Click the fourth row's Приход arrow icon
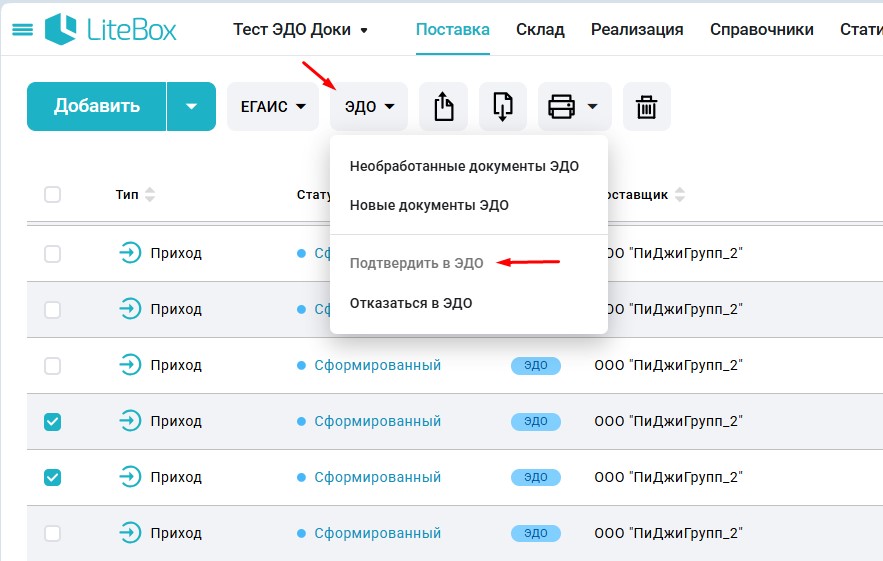The image size is (883, 561). (130, 421)
